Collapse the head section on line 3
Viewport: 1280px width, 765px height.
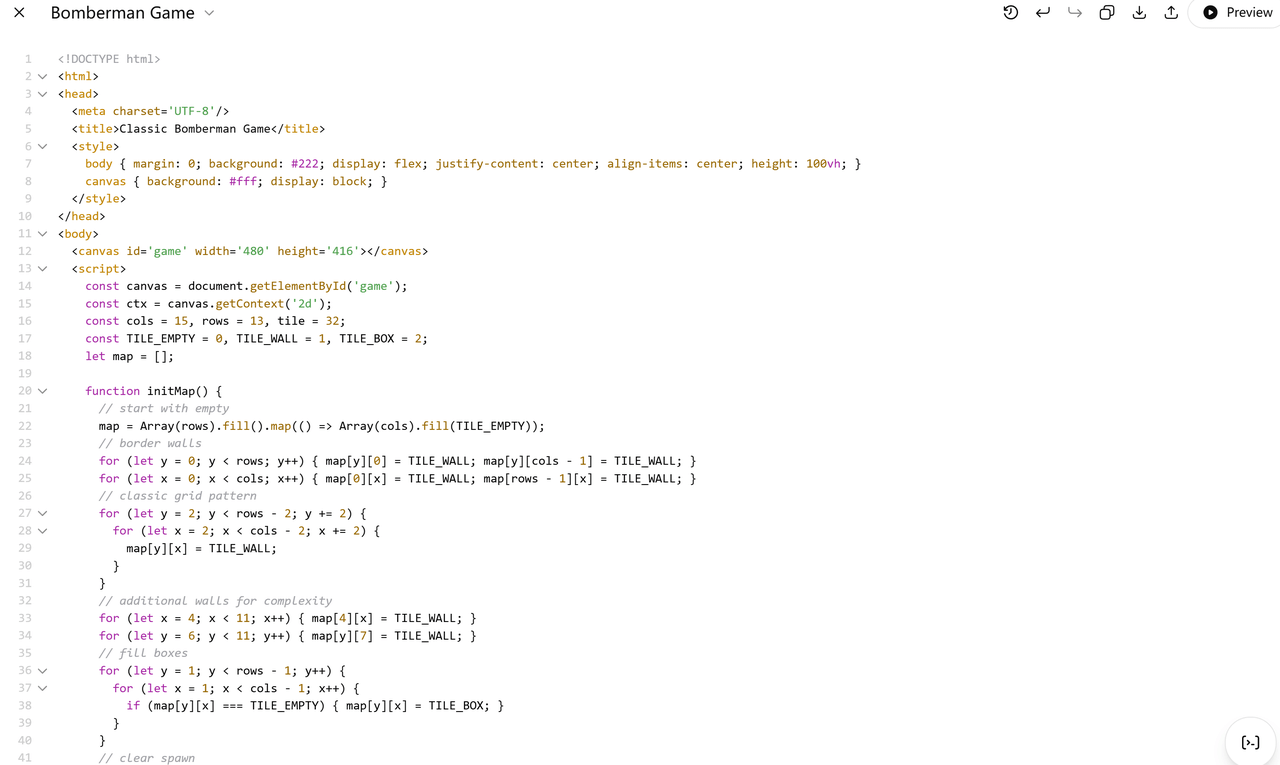click(x=42, y=94)
